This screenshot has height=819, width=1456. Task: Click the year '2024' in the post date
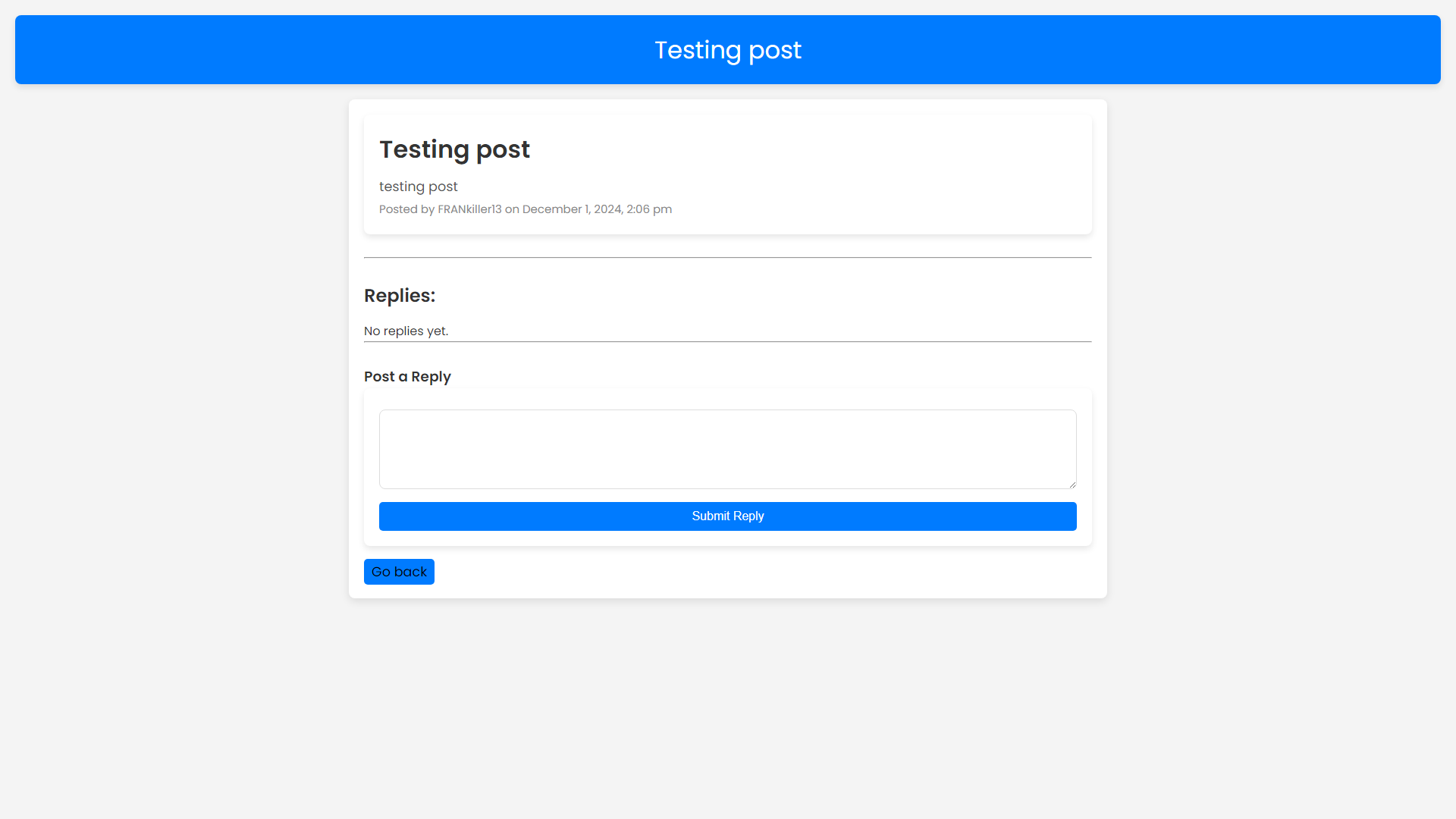[607, 209]
